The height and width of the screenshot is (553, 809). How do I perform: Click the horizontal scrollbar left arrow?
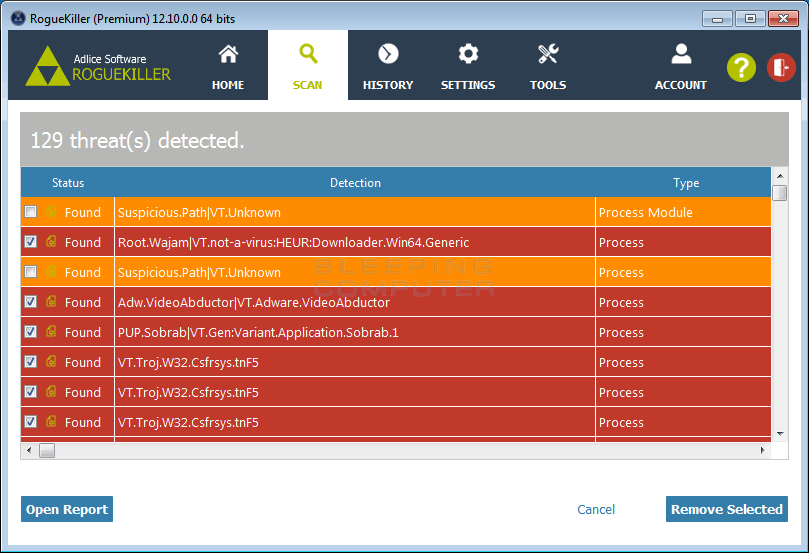click(29, 450)
